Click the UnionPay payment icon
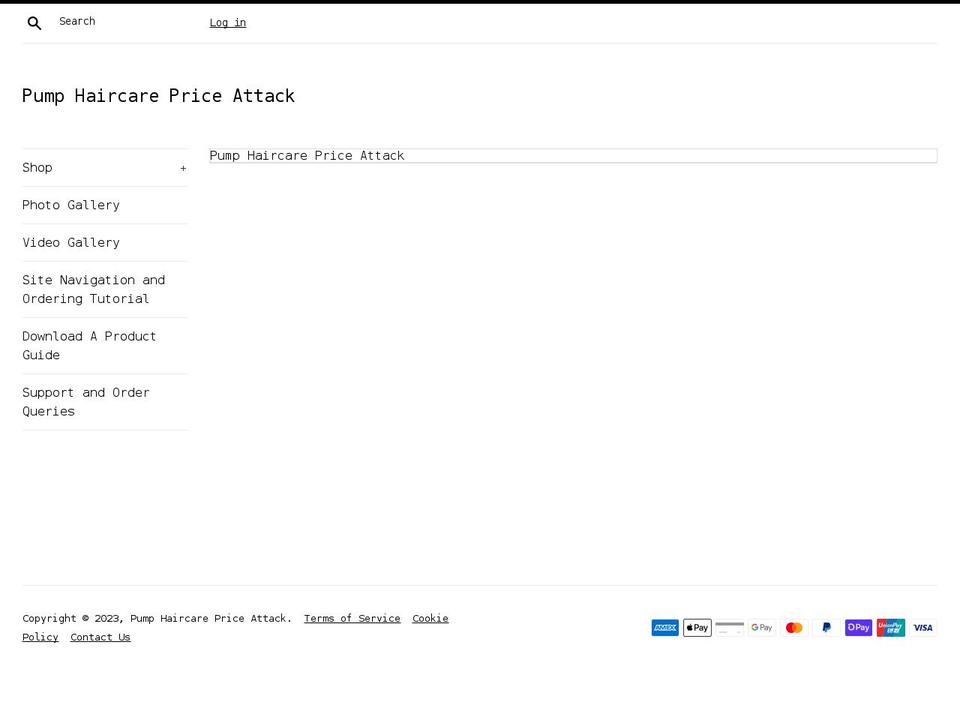960x720 pixels. coord(891,628)
